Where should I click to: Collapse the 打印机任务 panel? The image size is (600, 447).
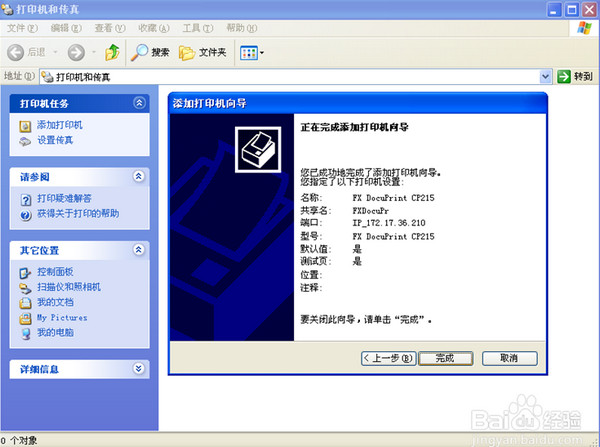click(x=139, y=103)
